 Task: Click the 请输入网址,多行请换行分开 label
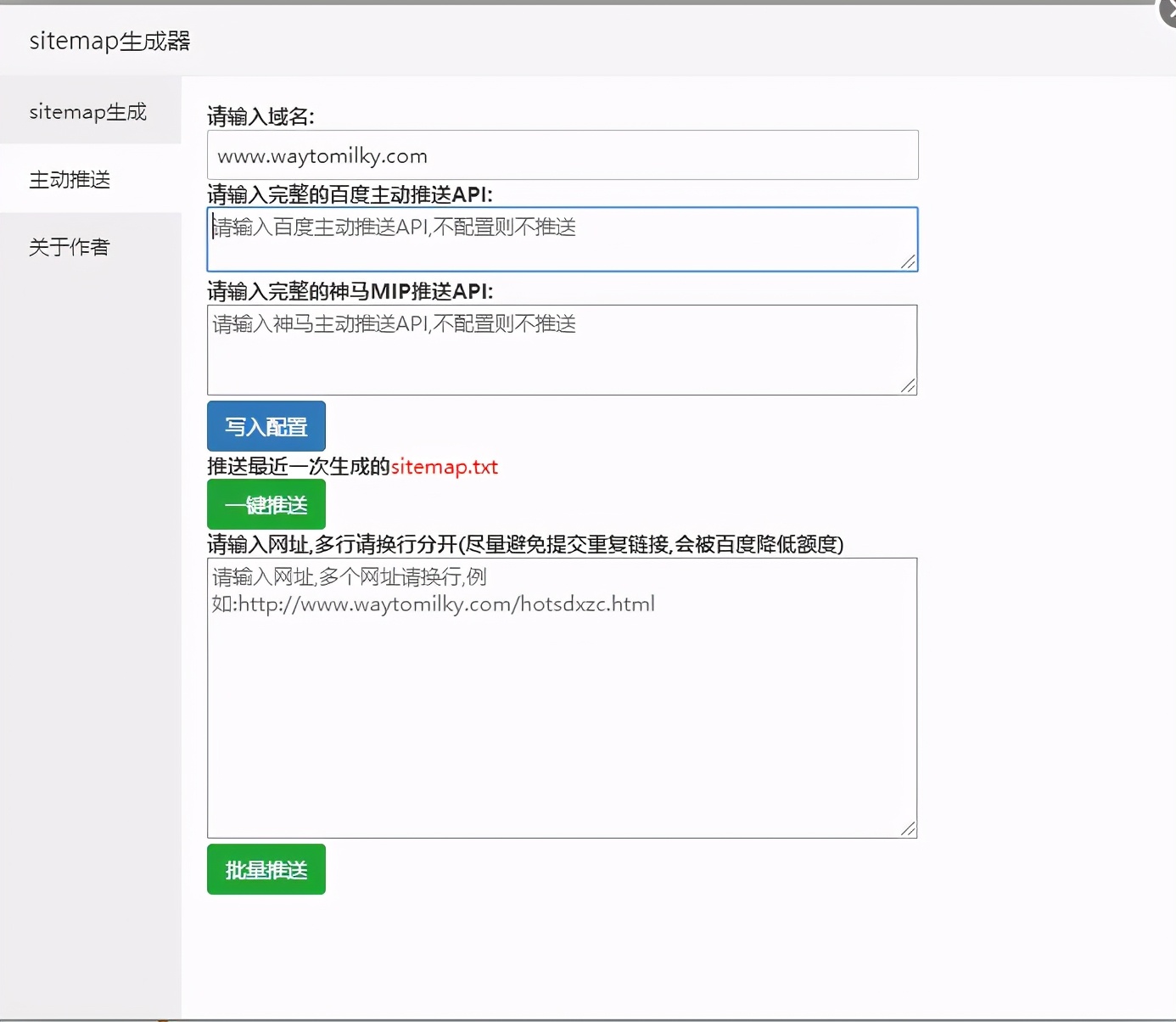click(x=525, y=544)
